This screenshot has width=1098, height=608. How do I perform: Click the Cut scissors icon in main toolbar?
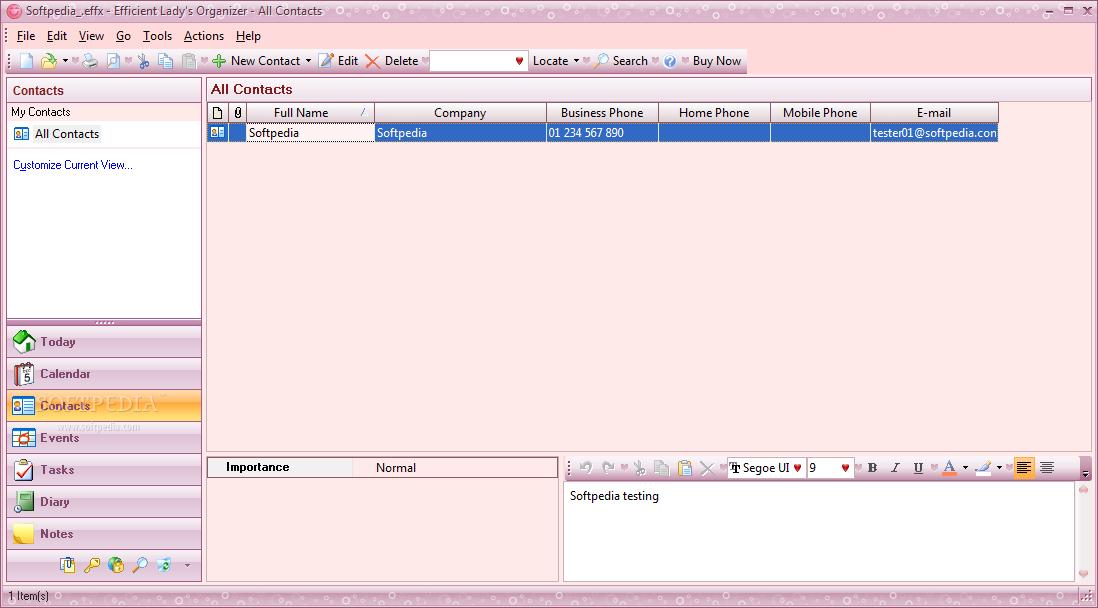(x=144, y=61)
